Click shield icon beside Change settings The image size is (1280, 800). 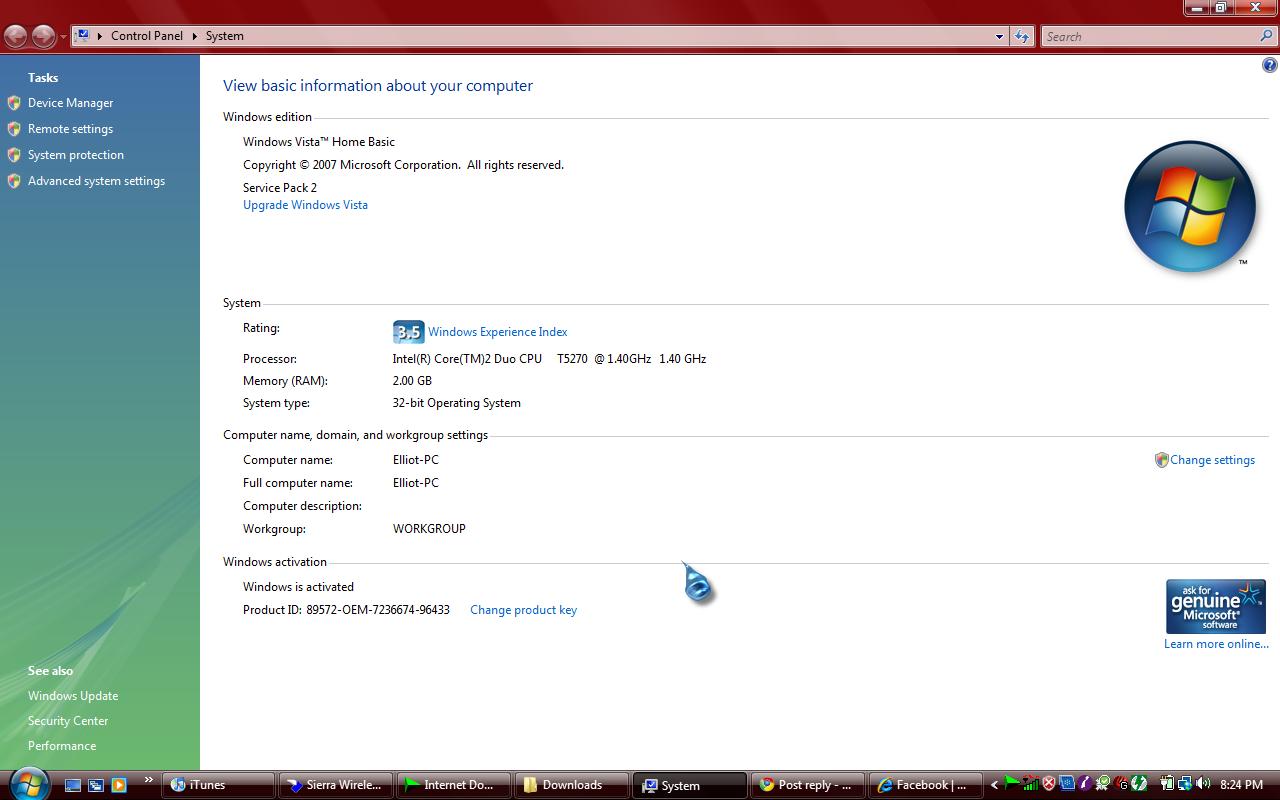point(1161,460)
